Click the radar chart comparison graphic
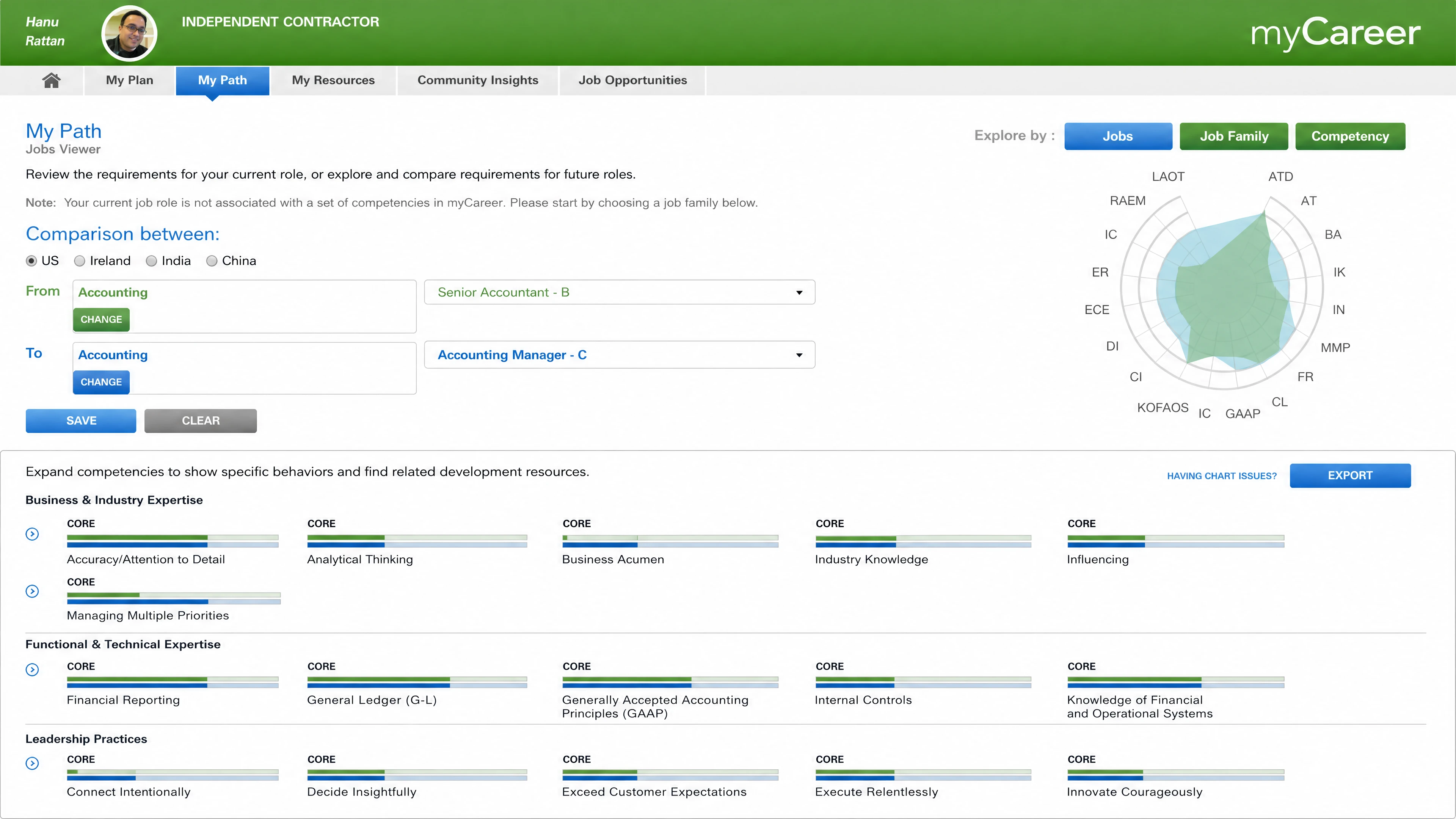The height and width of the screenshot is (819, 1456). coord(1222,293)
